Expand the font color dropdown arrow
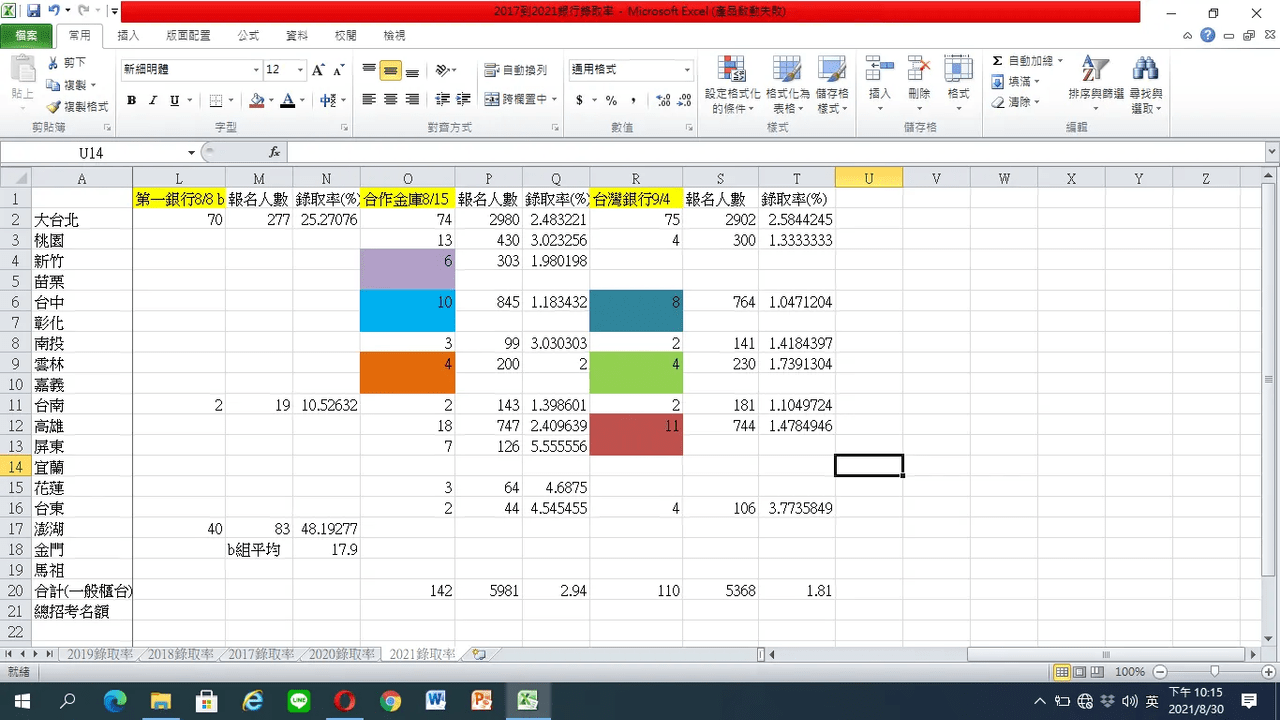The width and height of the screenshot is (1280, 720). (301, 100)
